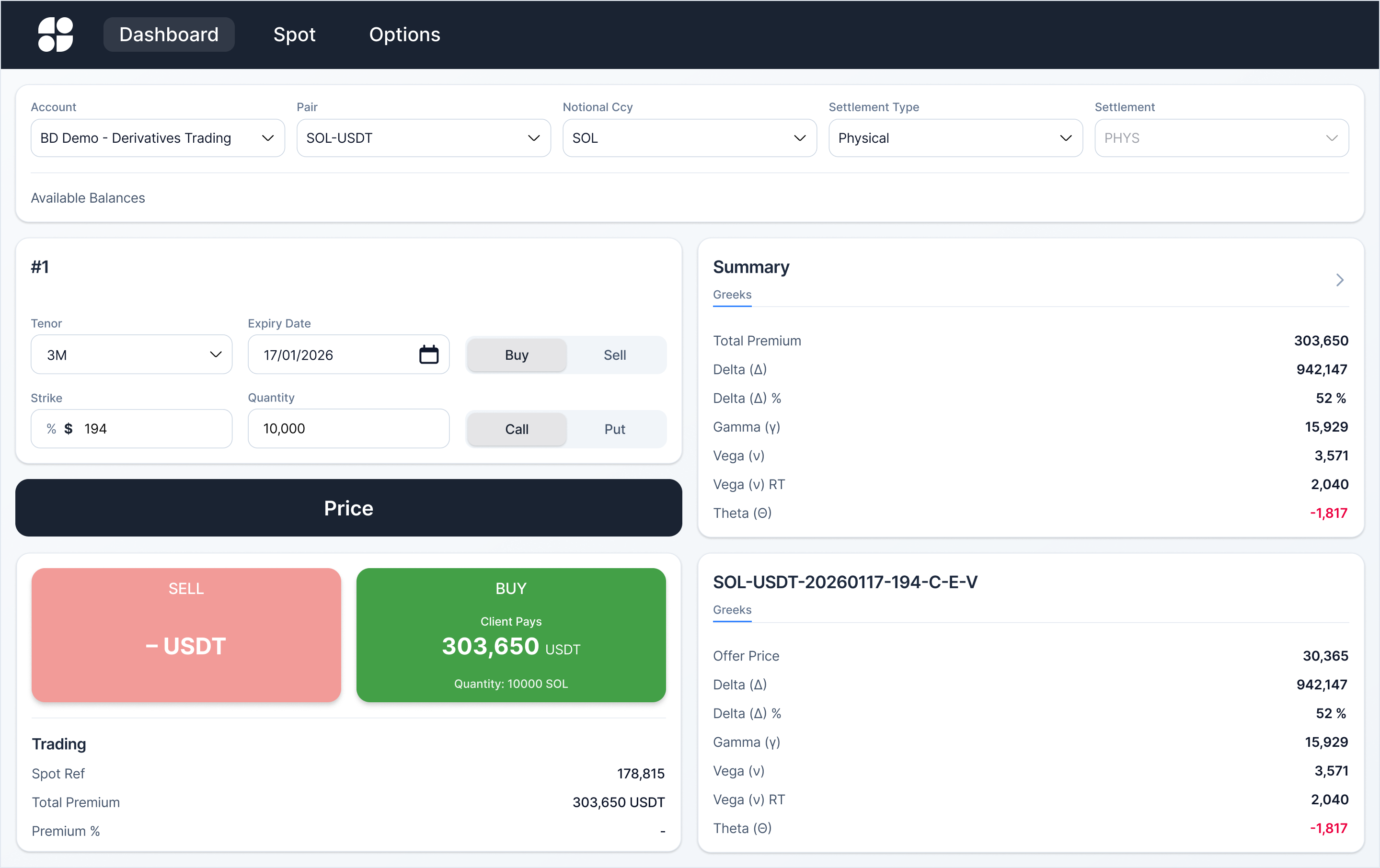This screenshot has width=1380, height=868.
Task: Switch strike input to percent mode
Action: click(x=51, y=429)
